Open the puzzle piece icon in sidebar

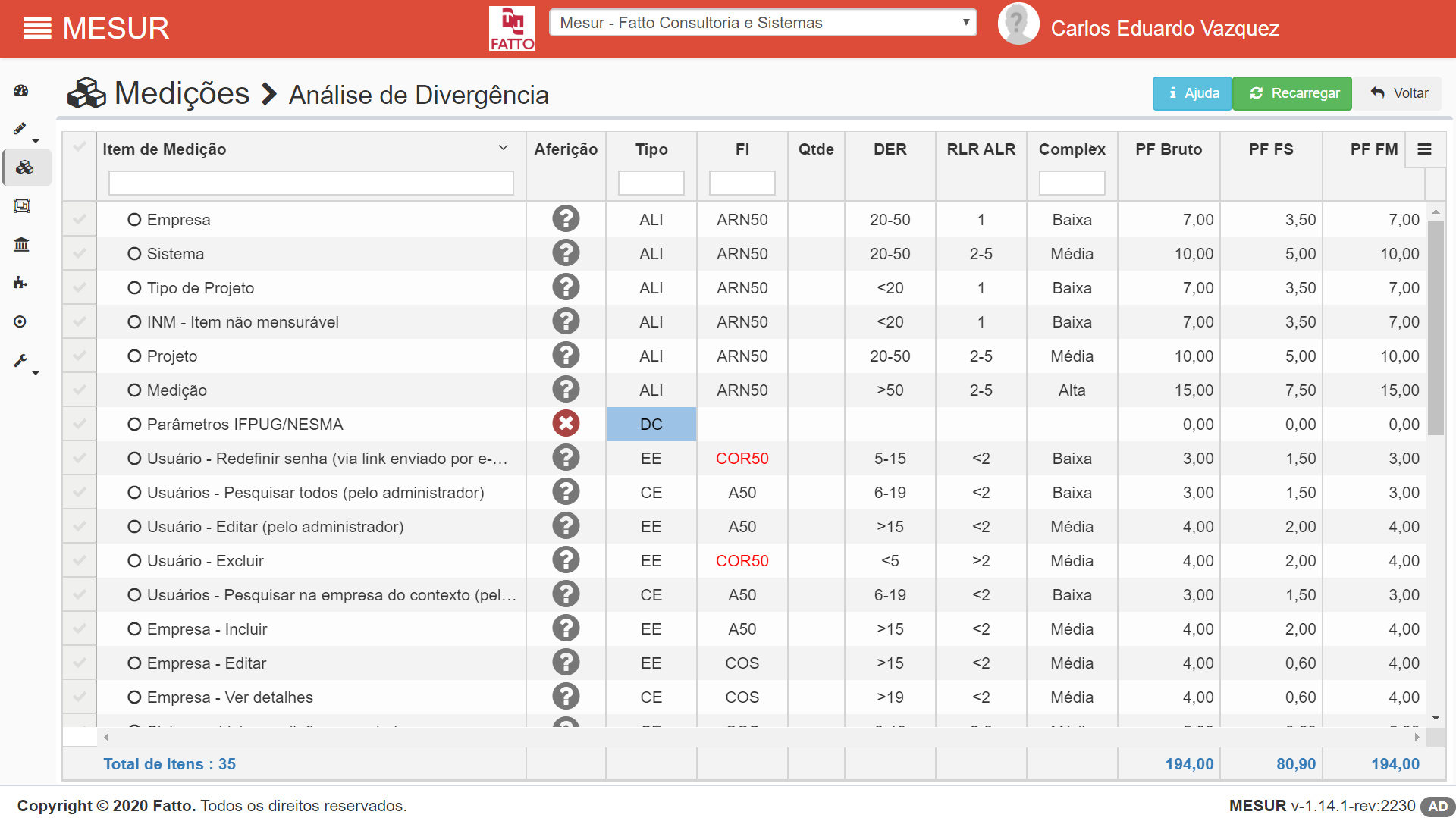point(20,283)
